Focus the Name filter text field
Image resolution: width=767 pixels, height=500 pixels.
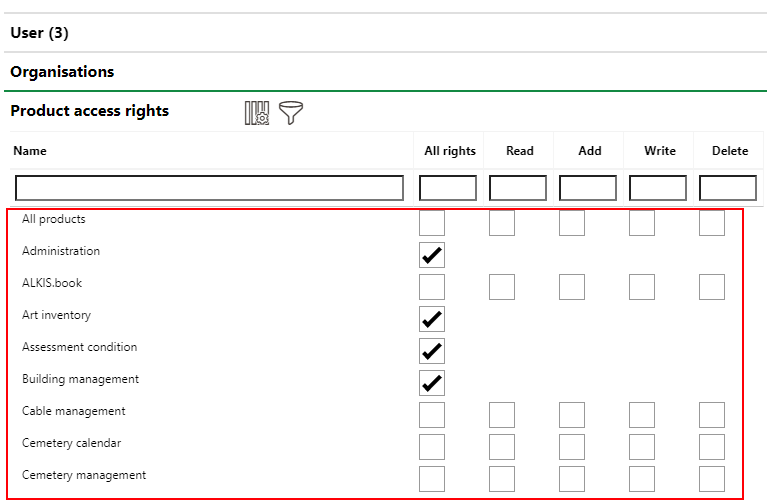click(x=209, y=188)
